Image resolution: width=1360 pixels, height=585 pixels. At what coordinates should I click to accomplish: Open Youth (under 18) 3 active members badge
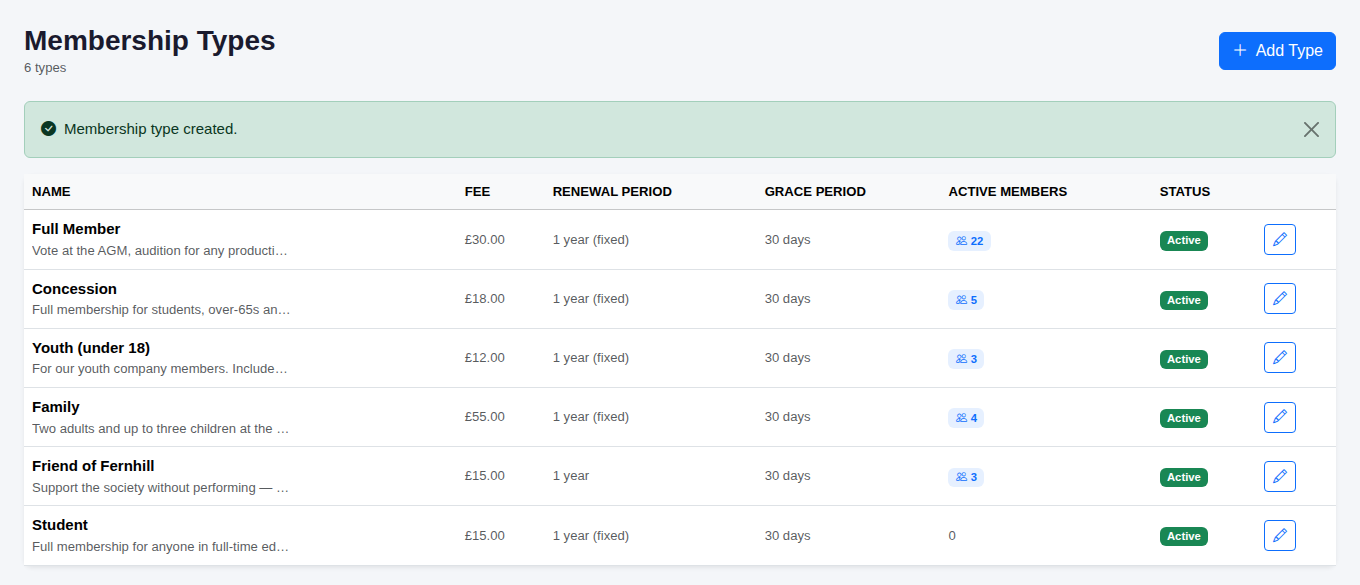coord(966,359)
